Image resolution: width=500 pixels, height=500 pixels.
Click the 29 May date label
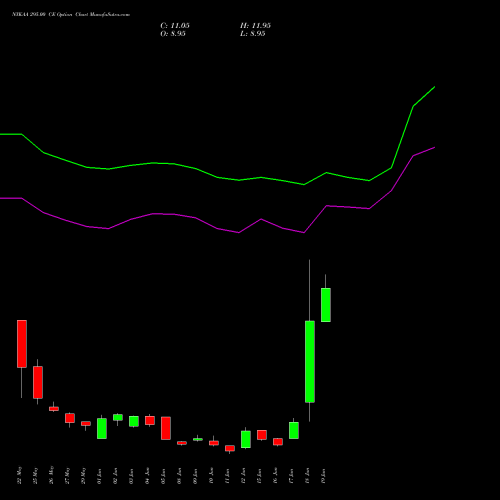[83, 475]
